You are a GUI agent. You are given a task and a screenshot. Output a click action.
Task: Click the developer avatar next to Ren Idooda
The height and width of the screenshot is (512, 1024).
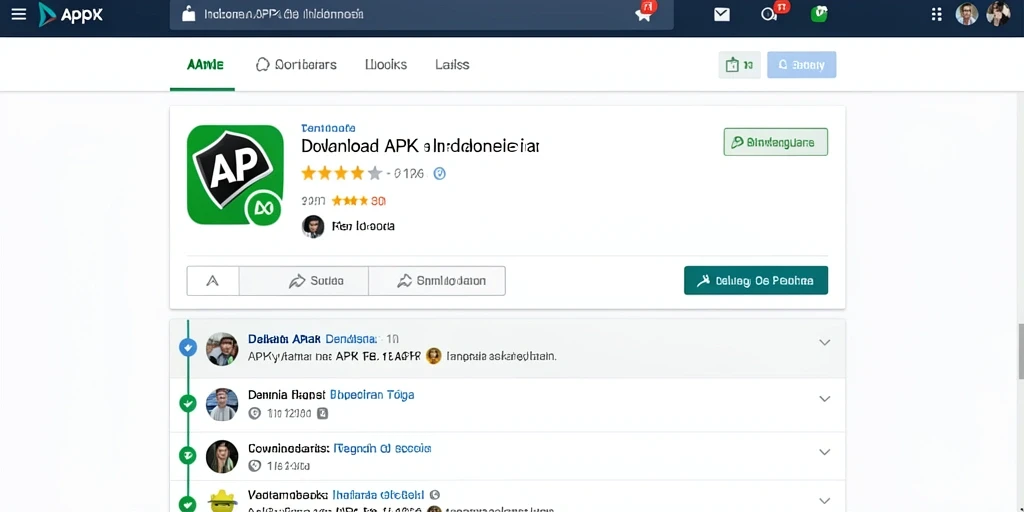(313, 226)
